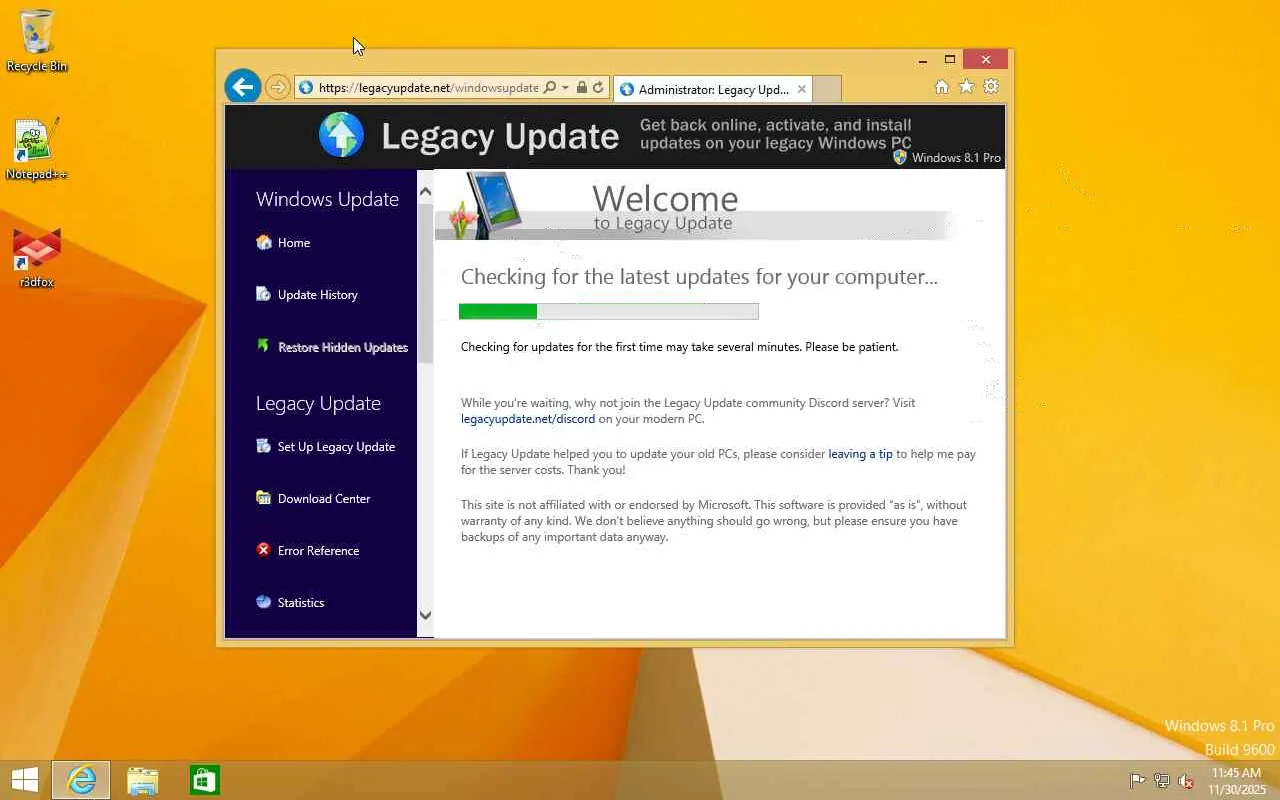Click the "Please be patient" status message
The height and width of the screenshot is (800, 1280).
(x=680, y=347)
